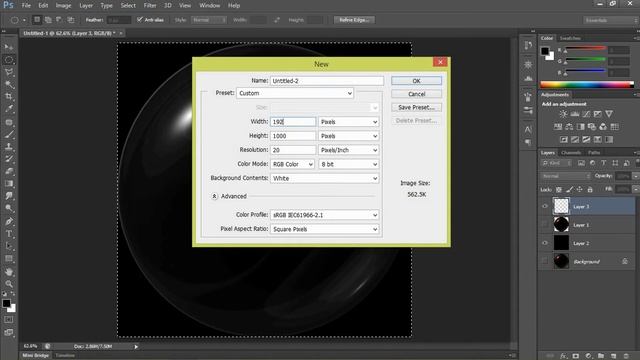This screenshot has height=360, width=640.
Task: Select the Brush tool
Action: pyautogui.click(x=9, y=134)
